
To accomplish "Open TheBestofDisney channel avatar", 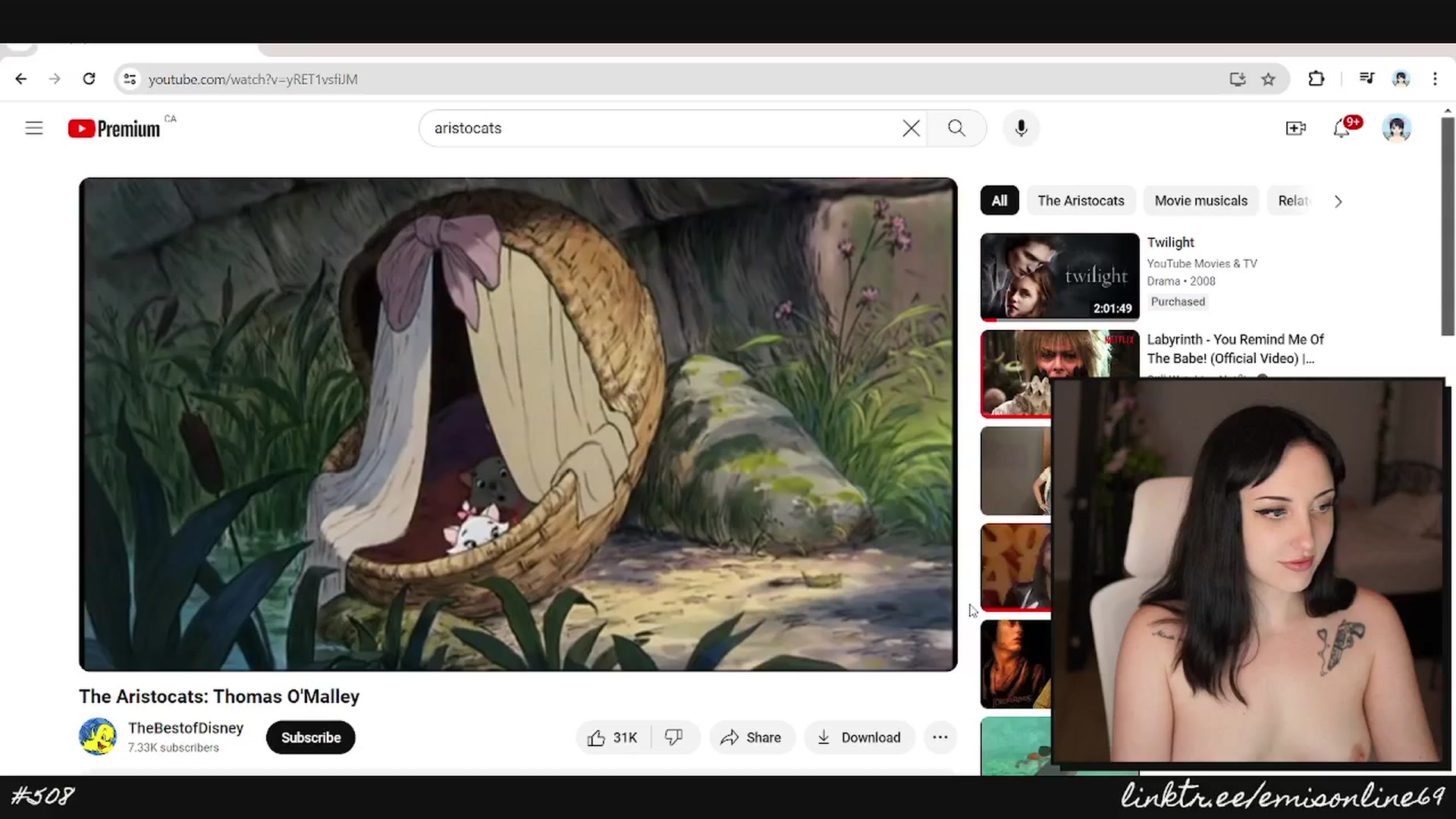I will click(98, 736).
